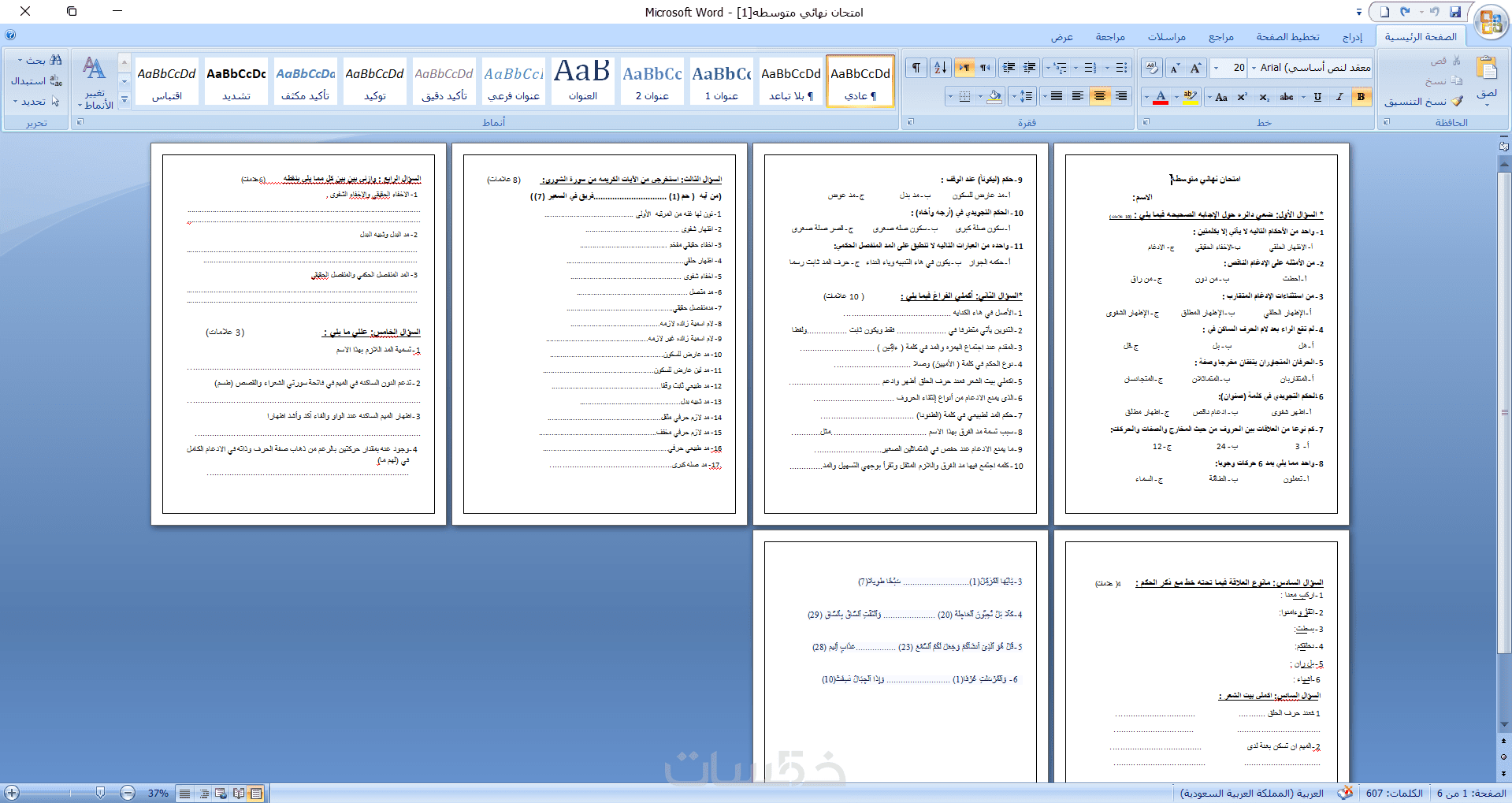1512x803 pixels.
Task: Click the word count status (الكلمات: 607)
Action: 1394,794
